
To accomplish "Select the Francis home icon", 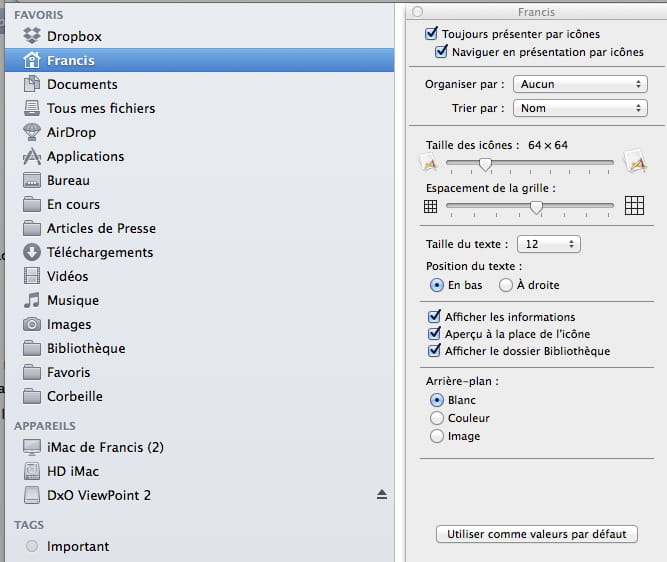I will click(x=32, y=60).
